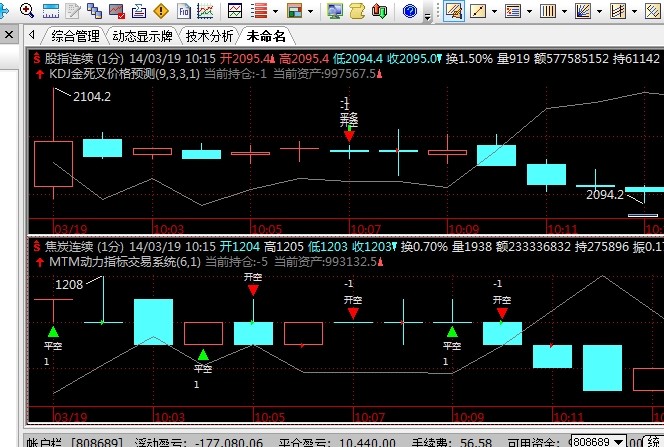
Task: Open the multi-line chart icon in toolbar
Action: (x=204, y=11)
